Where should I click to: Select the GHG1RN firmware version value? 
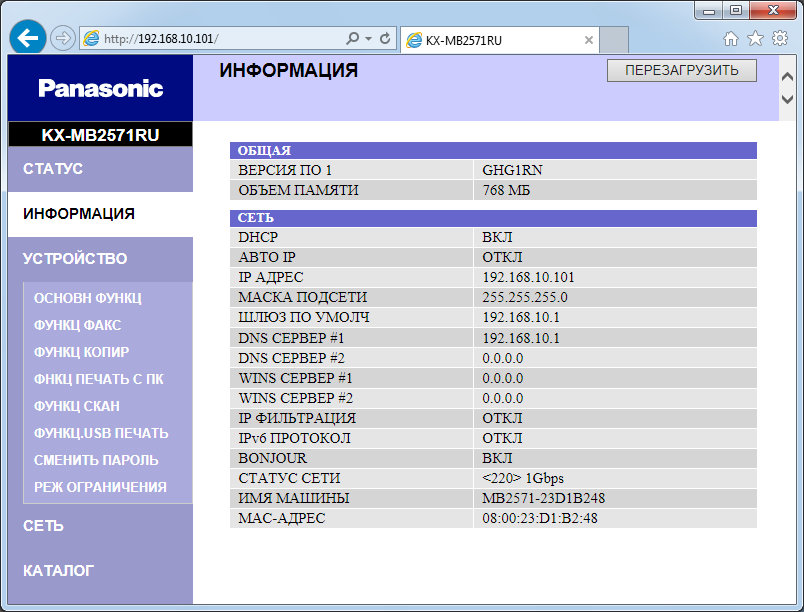(x=512, y=170)
